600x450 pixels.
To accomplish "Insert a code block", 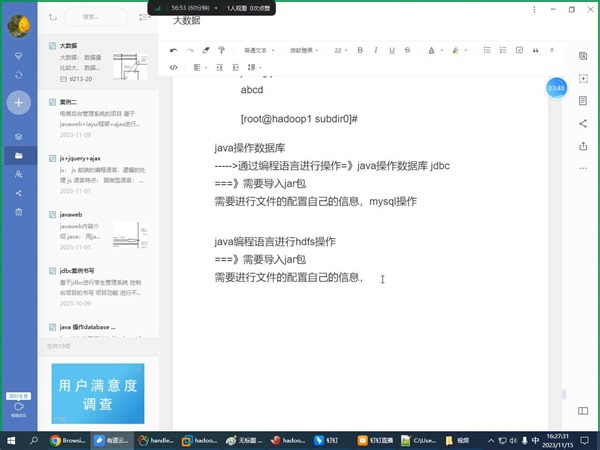I will point(173,67).
